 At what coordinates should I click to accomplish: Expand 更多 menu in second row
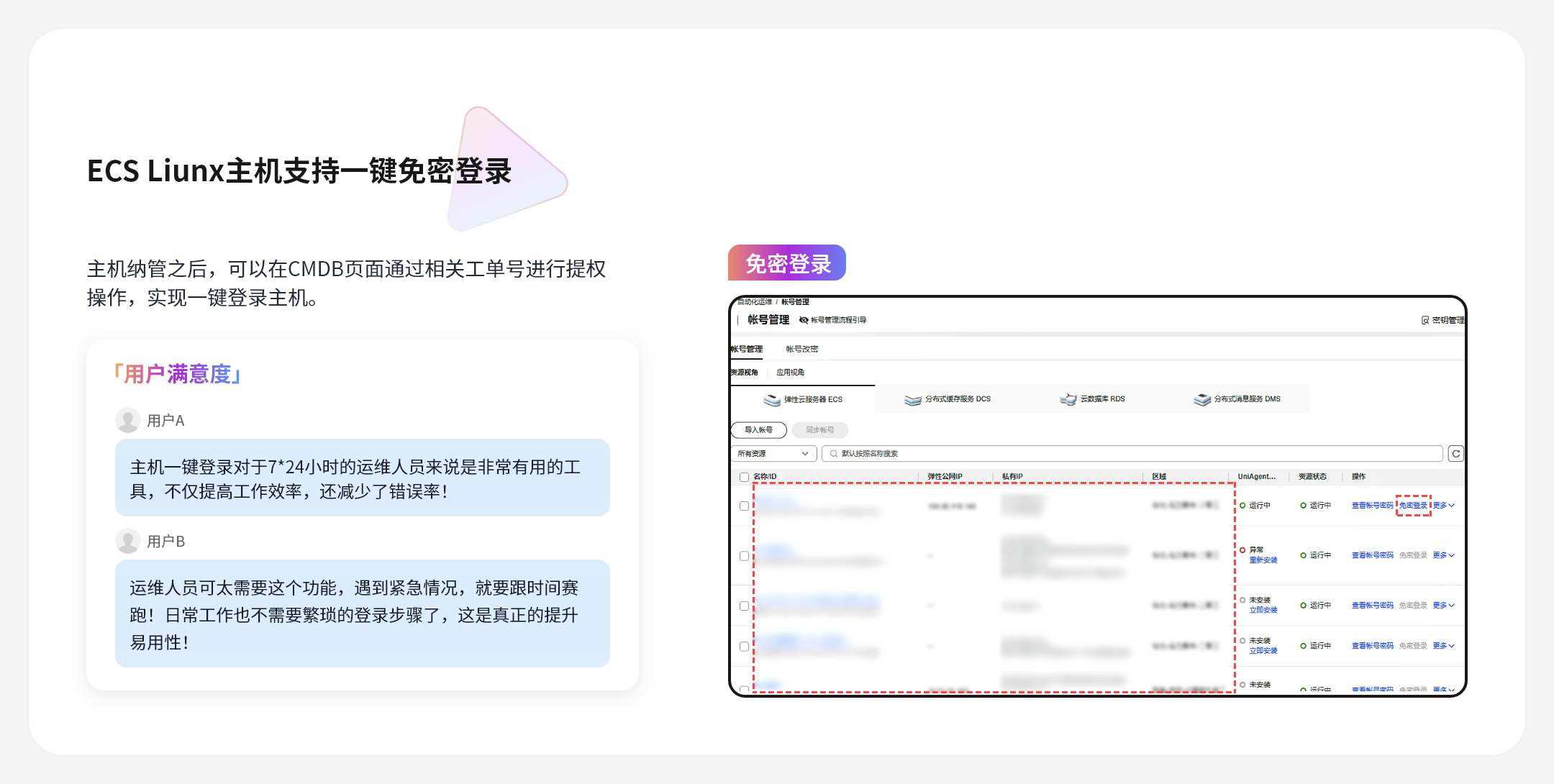tap(1443, 555)
